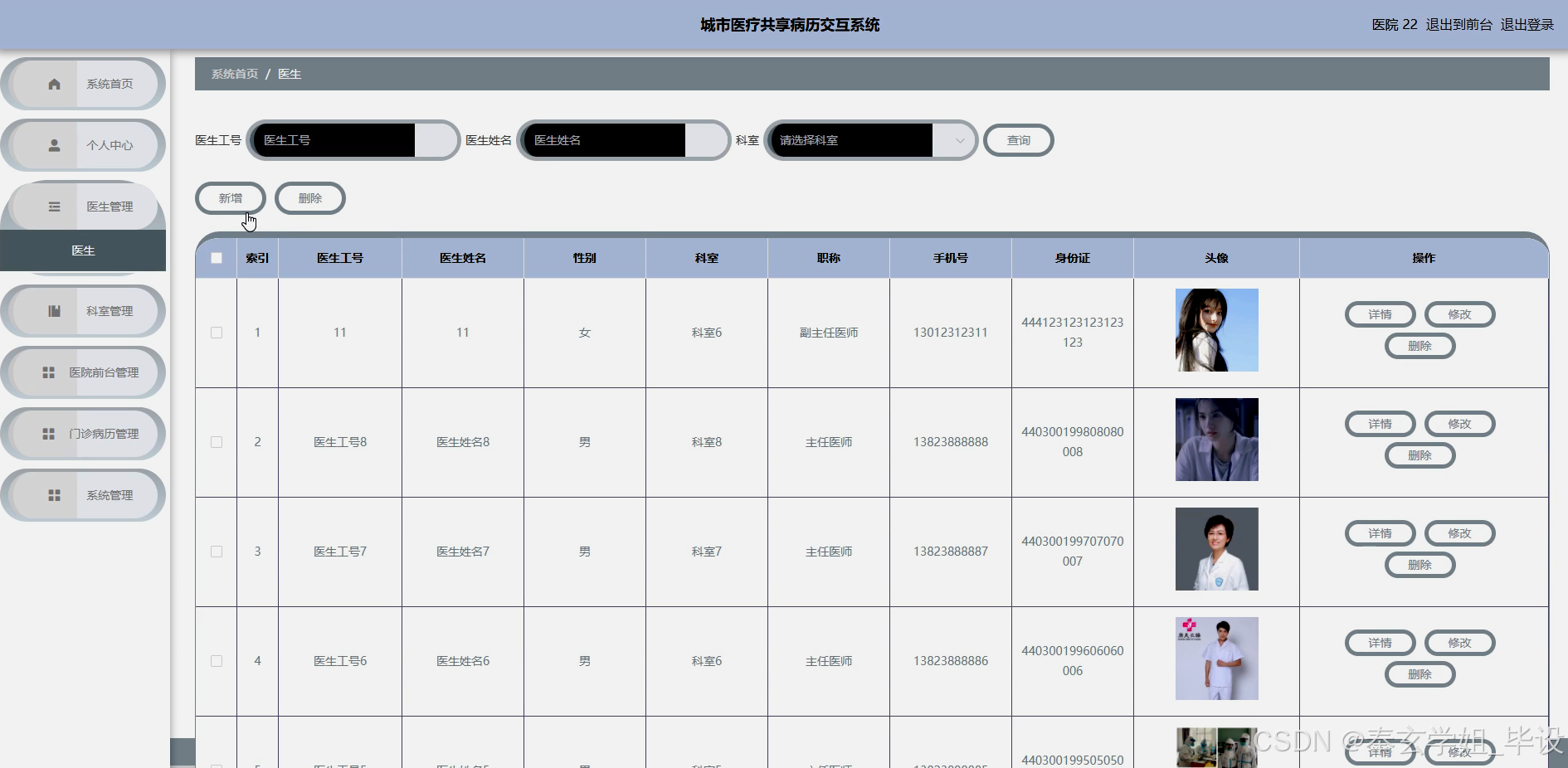Click 详情 for 医生姓名7
Viewport: 1568px width, 768px height.
(x=1381, y=533)
